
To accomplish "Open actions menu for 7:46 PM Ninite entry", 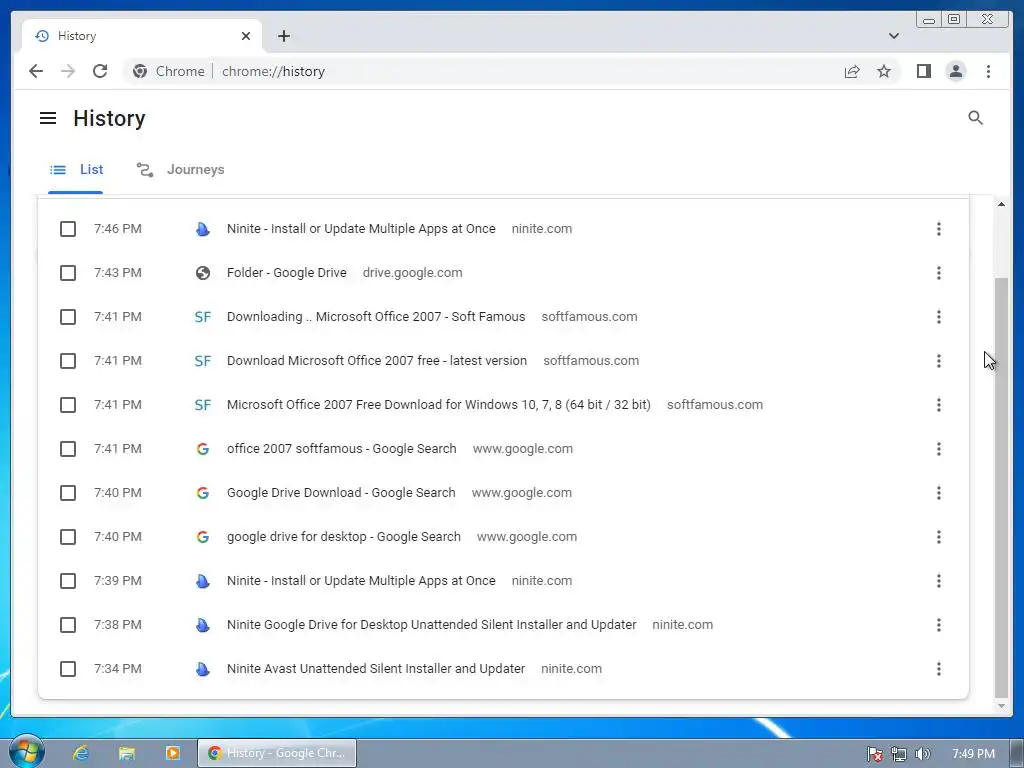I will click(x=938, y=229).
